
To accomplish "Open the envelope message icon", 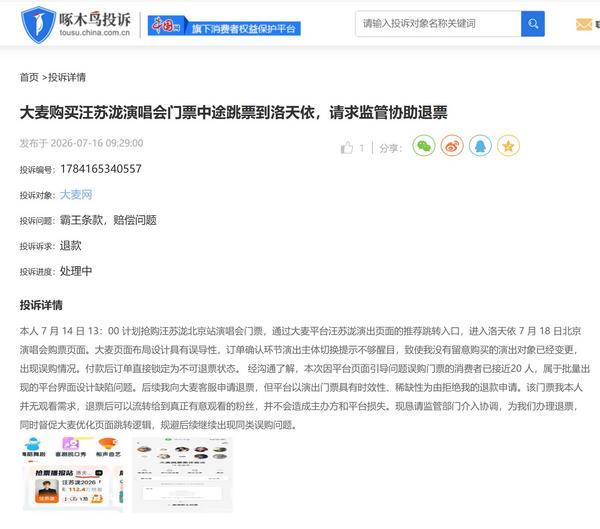I will (x=584, y=25).
